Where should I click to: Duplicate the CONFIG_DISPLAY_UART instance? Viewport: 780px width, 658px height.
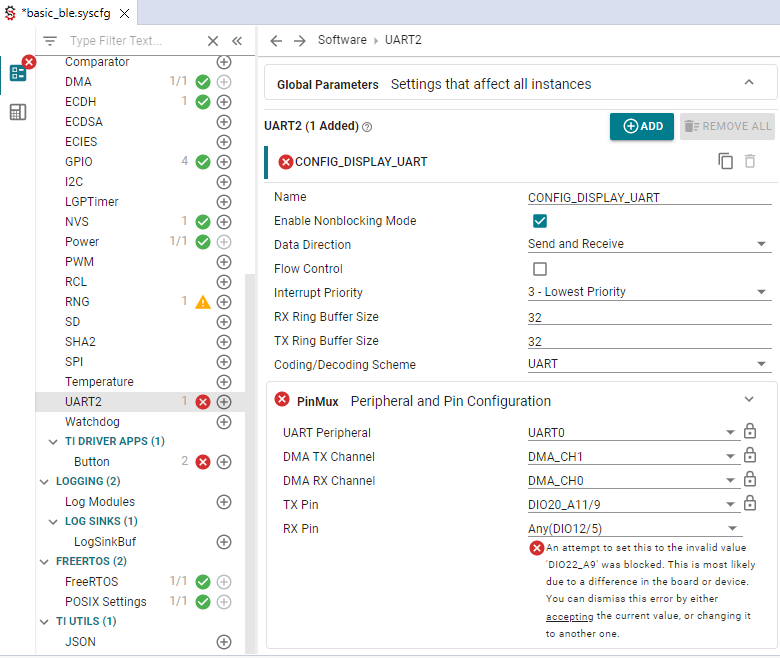click(x=726, y=161)
